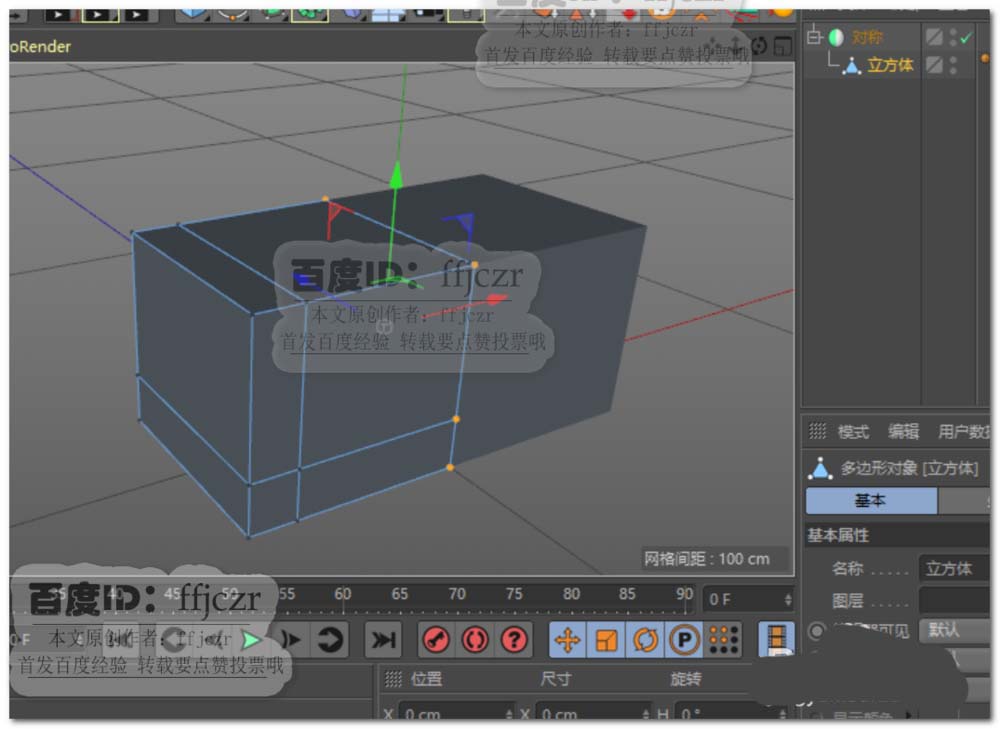
Task: Select the 立方体 object in tree
Action: 890,65
